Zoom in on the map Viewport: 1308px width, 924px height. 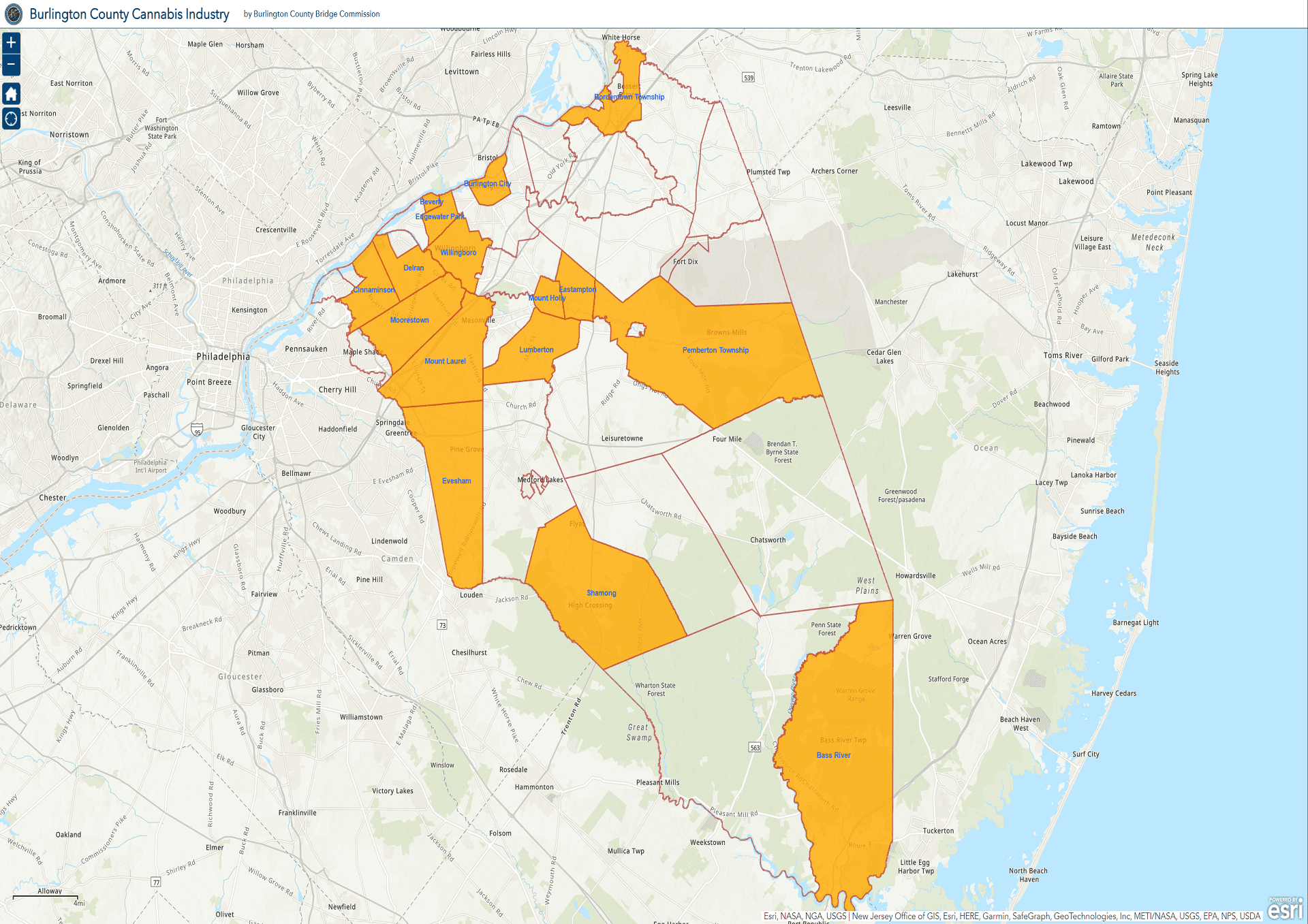point(11,43)
